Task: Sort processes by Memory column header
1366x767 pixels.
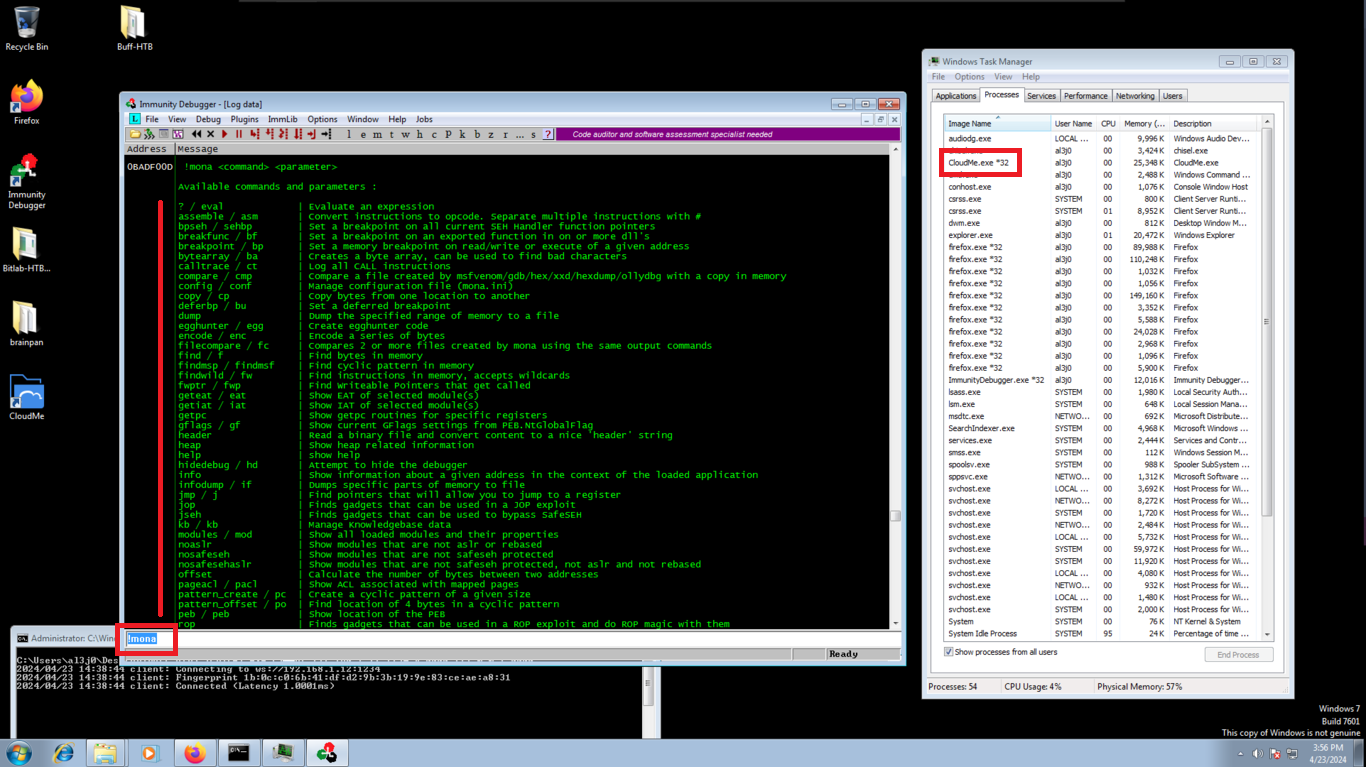Action: 1144,123
